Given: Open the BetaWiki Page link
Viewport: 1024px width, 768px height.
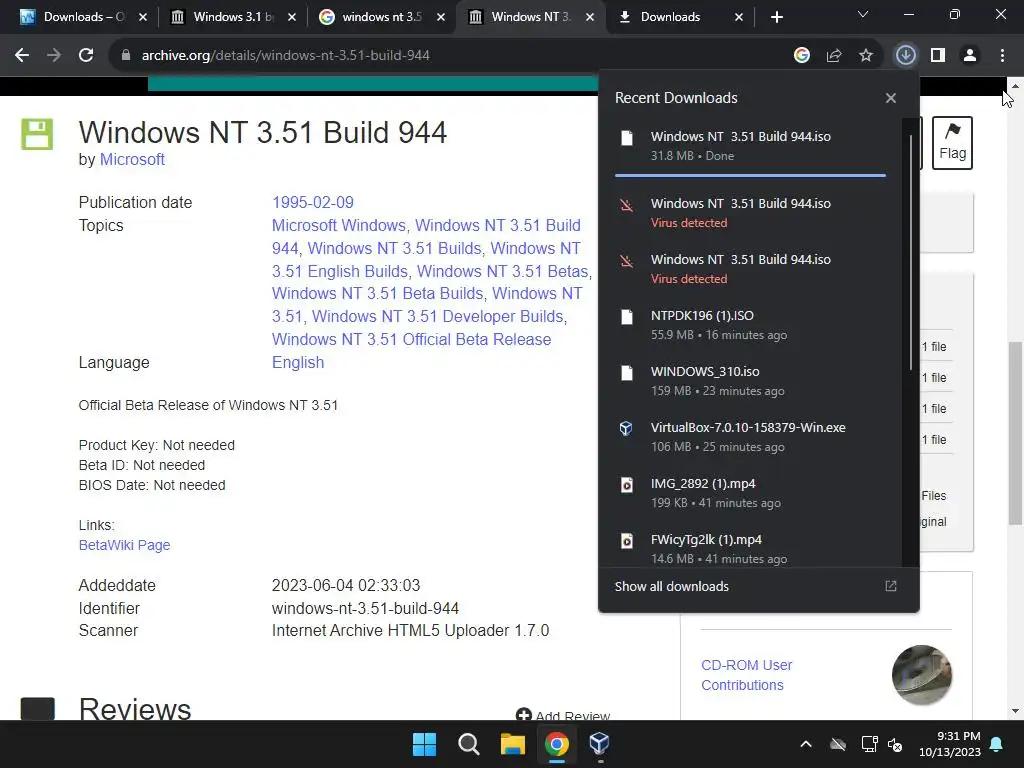Looking at the screenshot, I should click(x=124, y=545).
